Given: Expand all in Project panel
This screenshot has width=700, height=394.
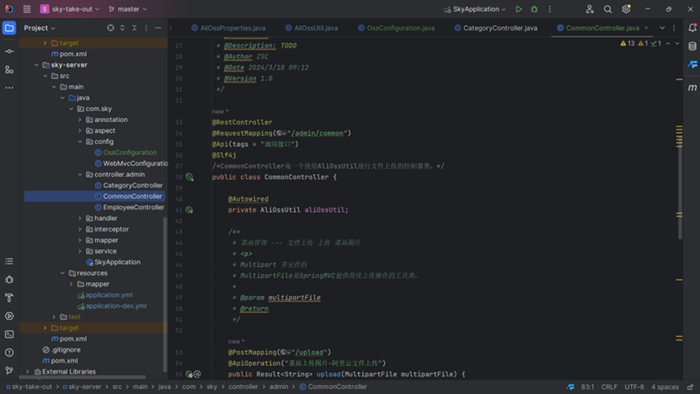Looking at the screenshot, I should (122, 28).
